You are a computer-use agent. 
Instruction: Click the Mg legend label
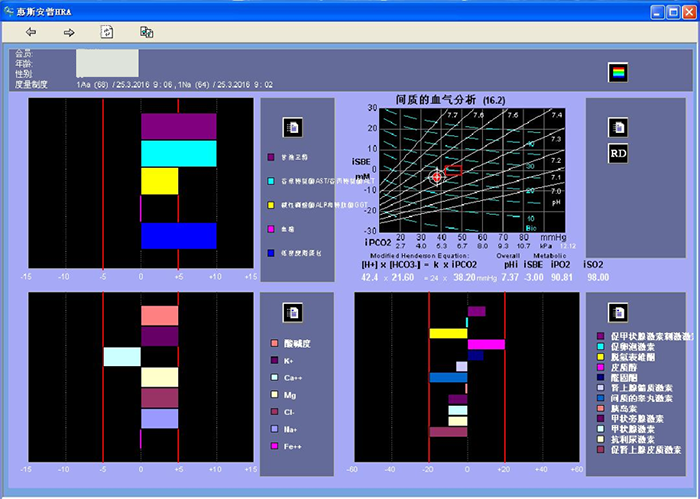tap(290, 395)
